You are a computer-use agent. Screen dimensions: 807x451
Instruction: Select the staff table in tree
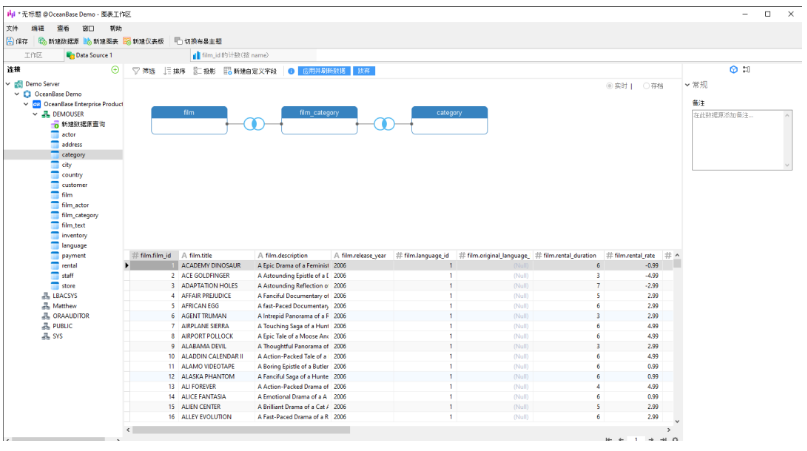pos(67,275)
